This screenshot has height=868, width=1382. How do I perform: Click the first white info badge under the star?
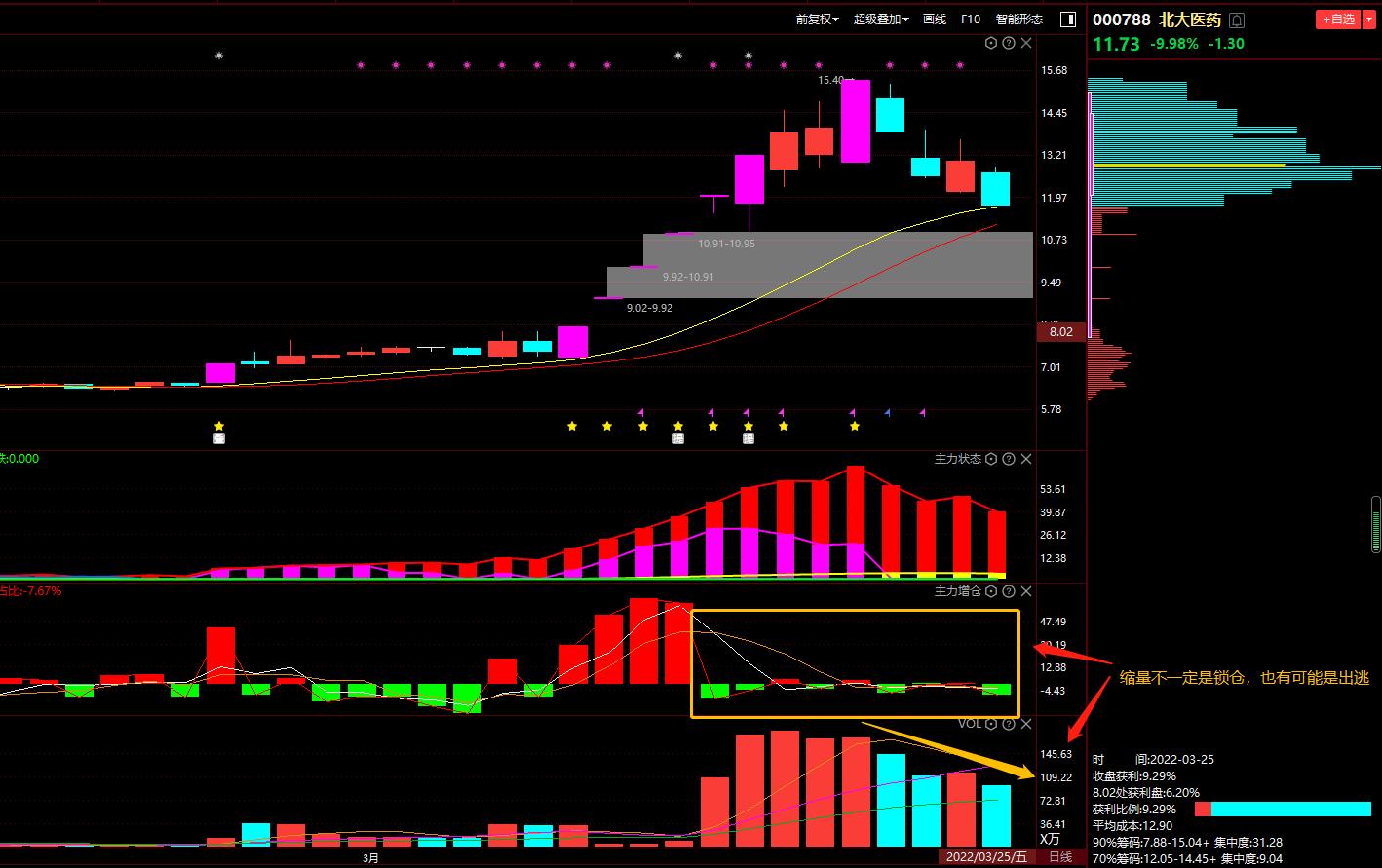click(219, 438)
